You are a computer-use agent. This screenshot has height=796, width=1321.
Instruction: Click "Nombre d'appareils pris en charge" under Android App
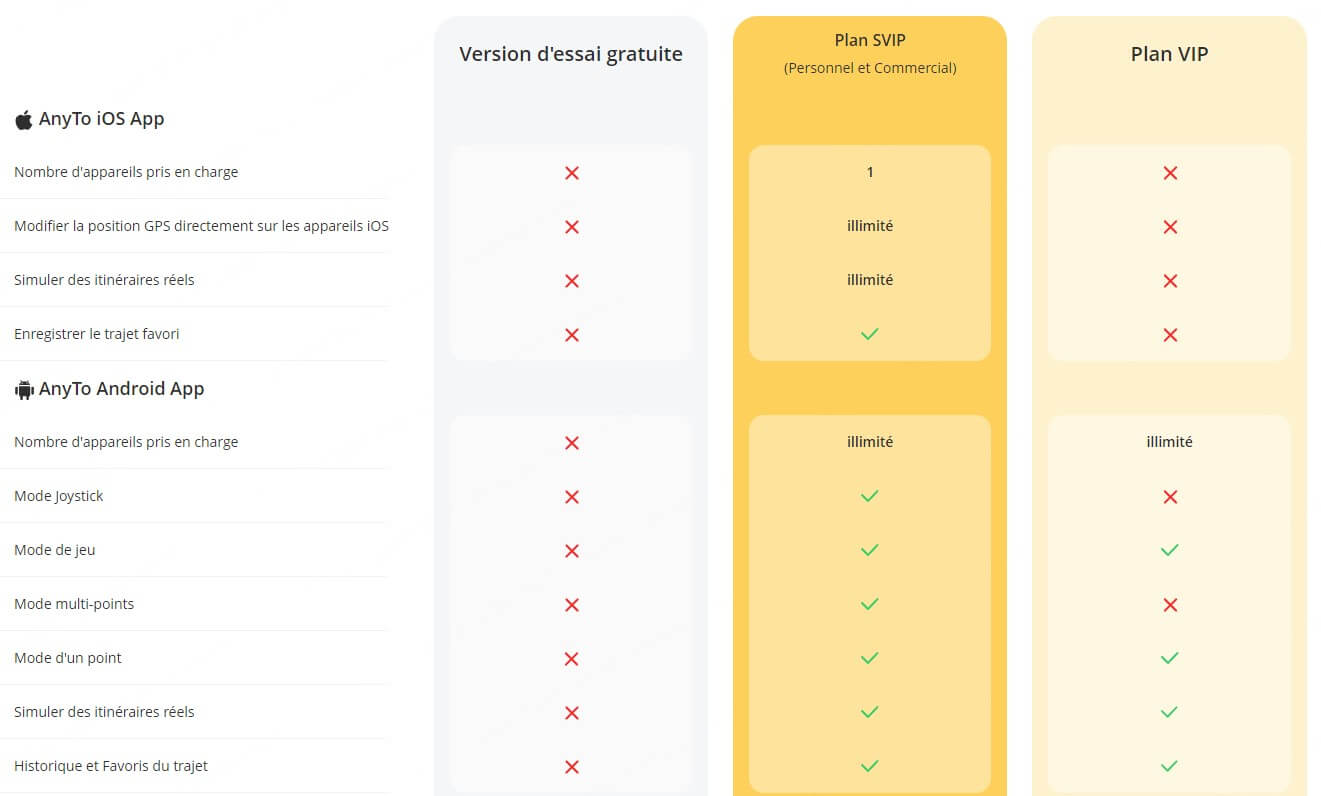click(126, 442)
